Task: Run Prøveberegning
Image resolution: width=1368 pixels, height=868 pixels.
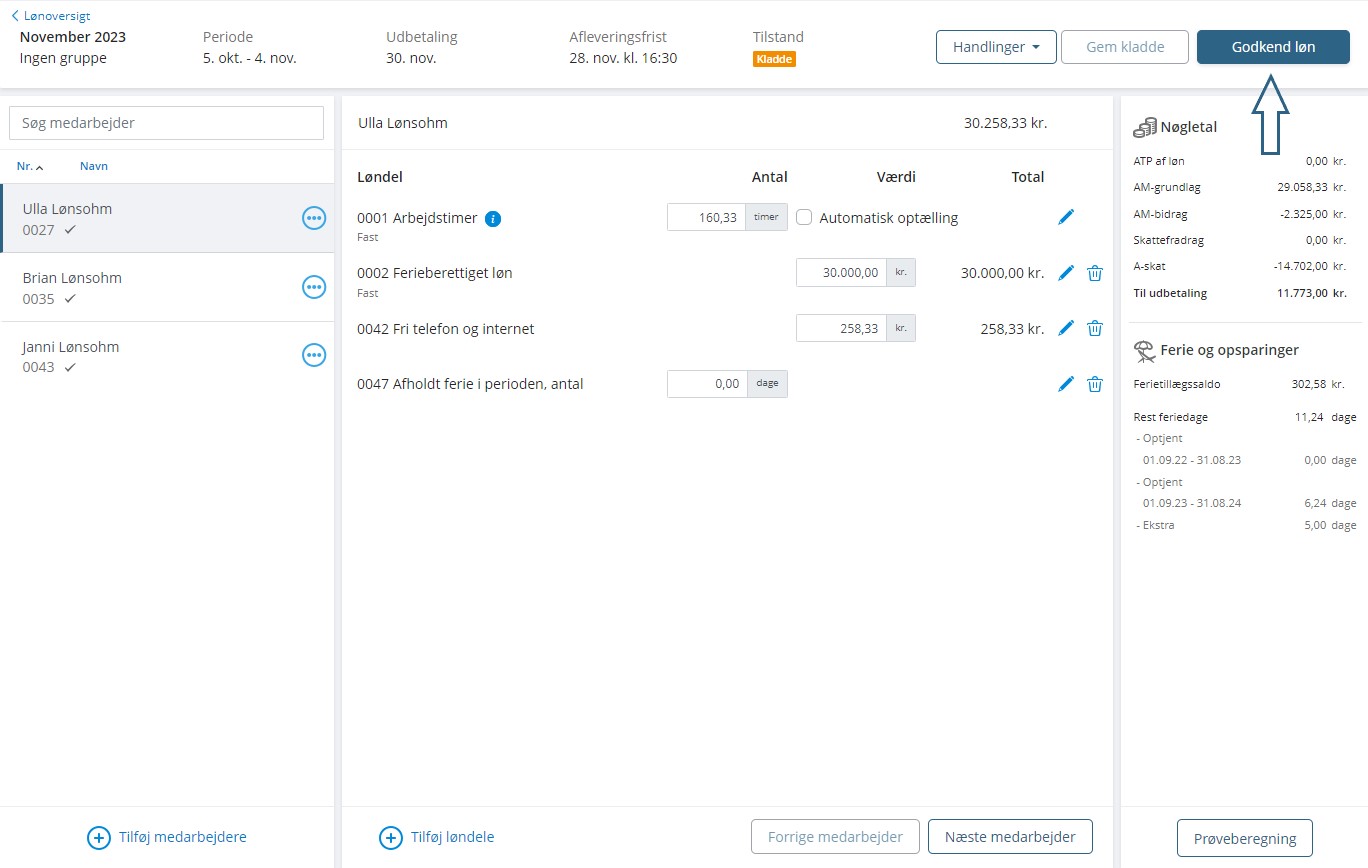Action: click(1245, 839)
